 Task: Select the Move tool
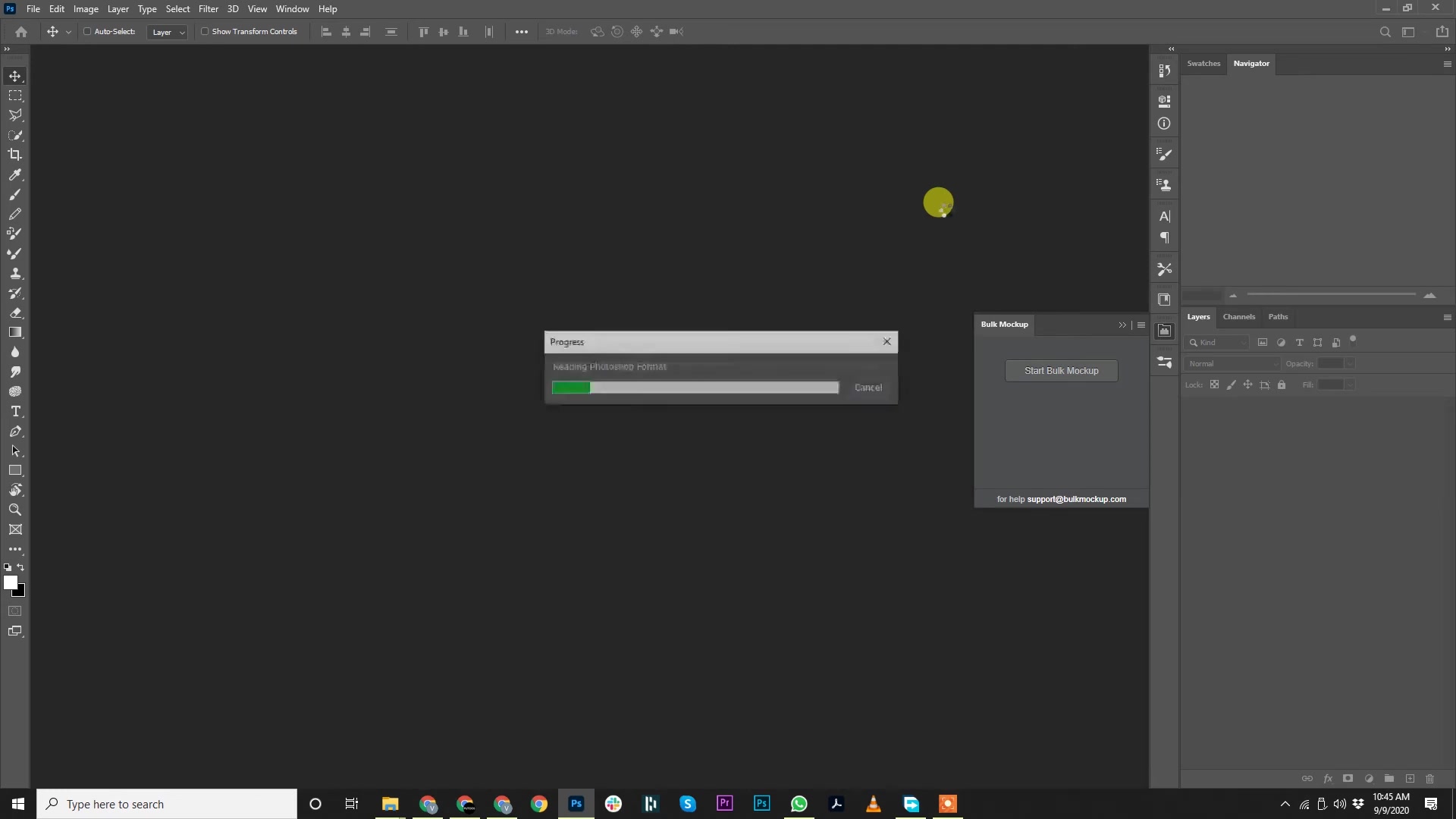[15, 76]
